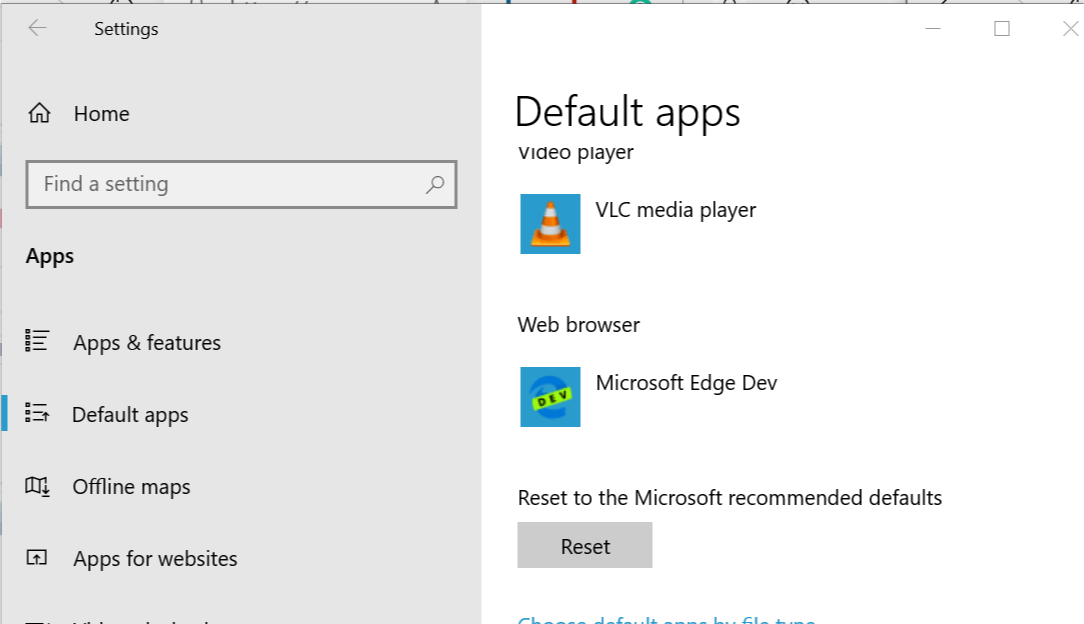Click the Home house icon
Screen dimensions: 1084x624
(39, 113)
